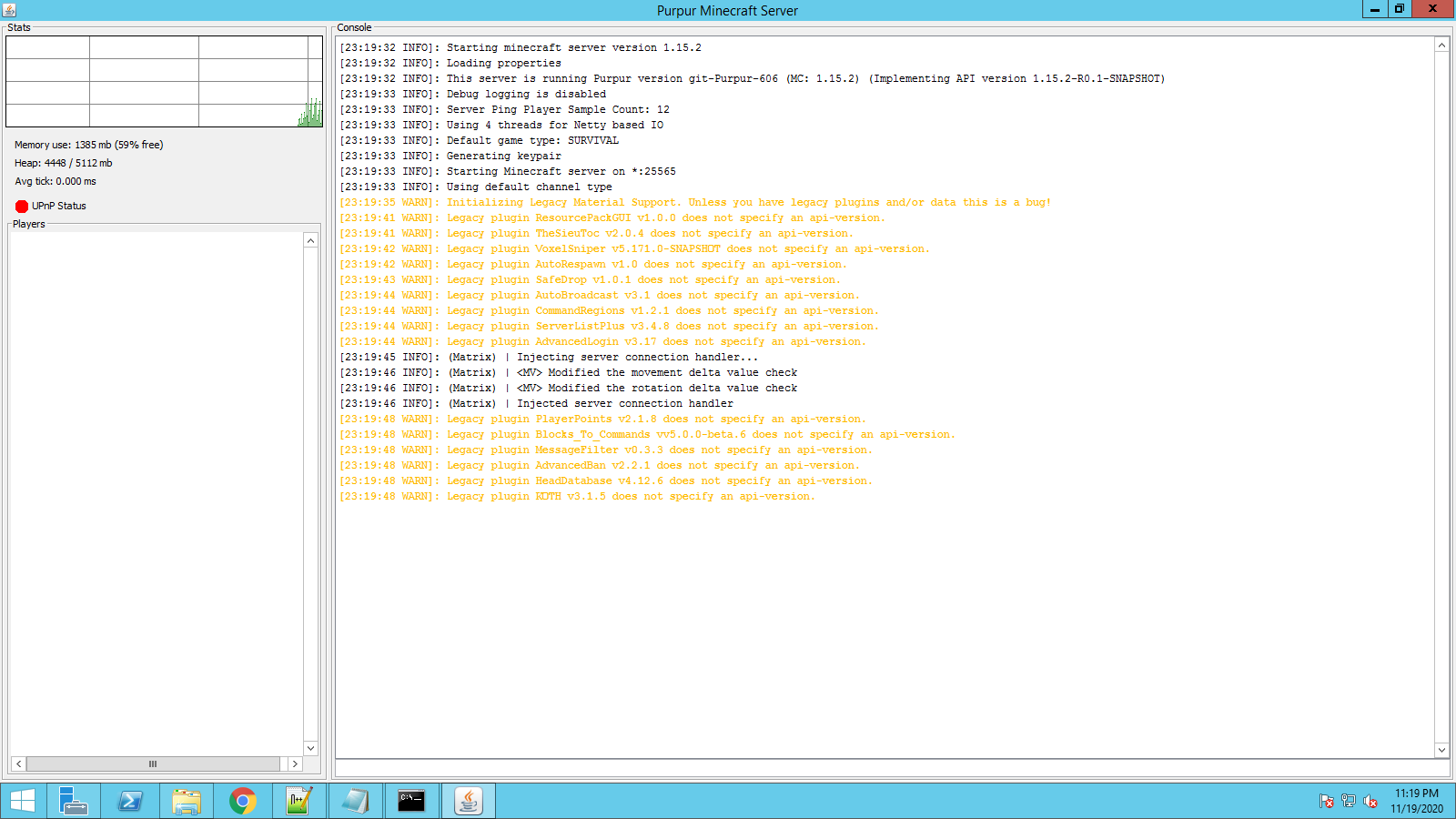Click the AdvancedLogin v3.17 warning line

click(603, 341)
